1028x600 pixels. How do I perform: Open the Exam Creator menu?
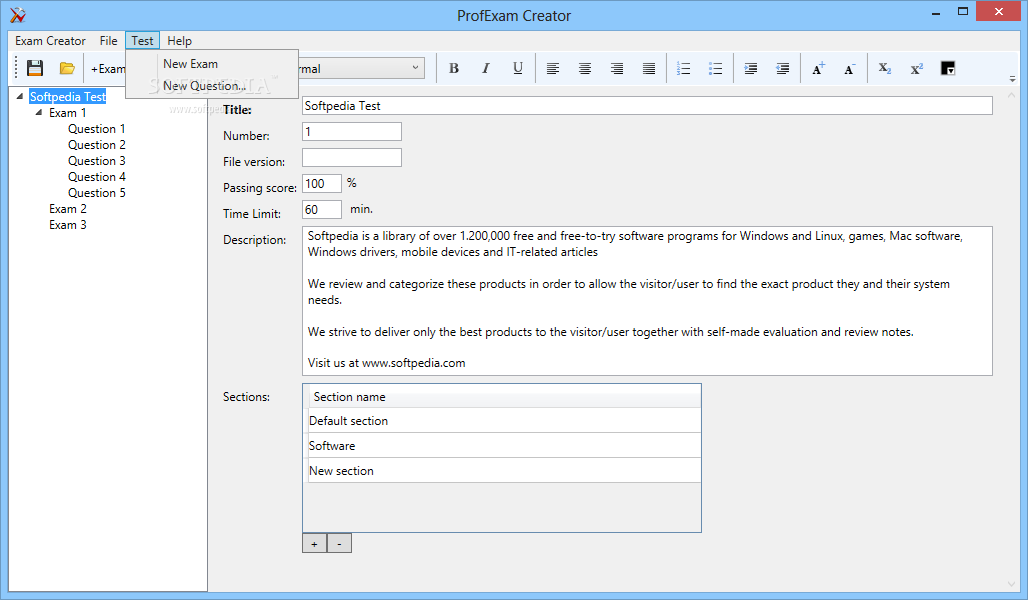[x=50, y=41]
